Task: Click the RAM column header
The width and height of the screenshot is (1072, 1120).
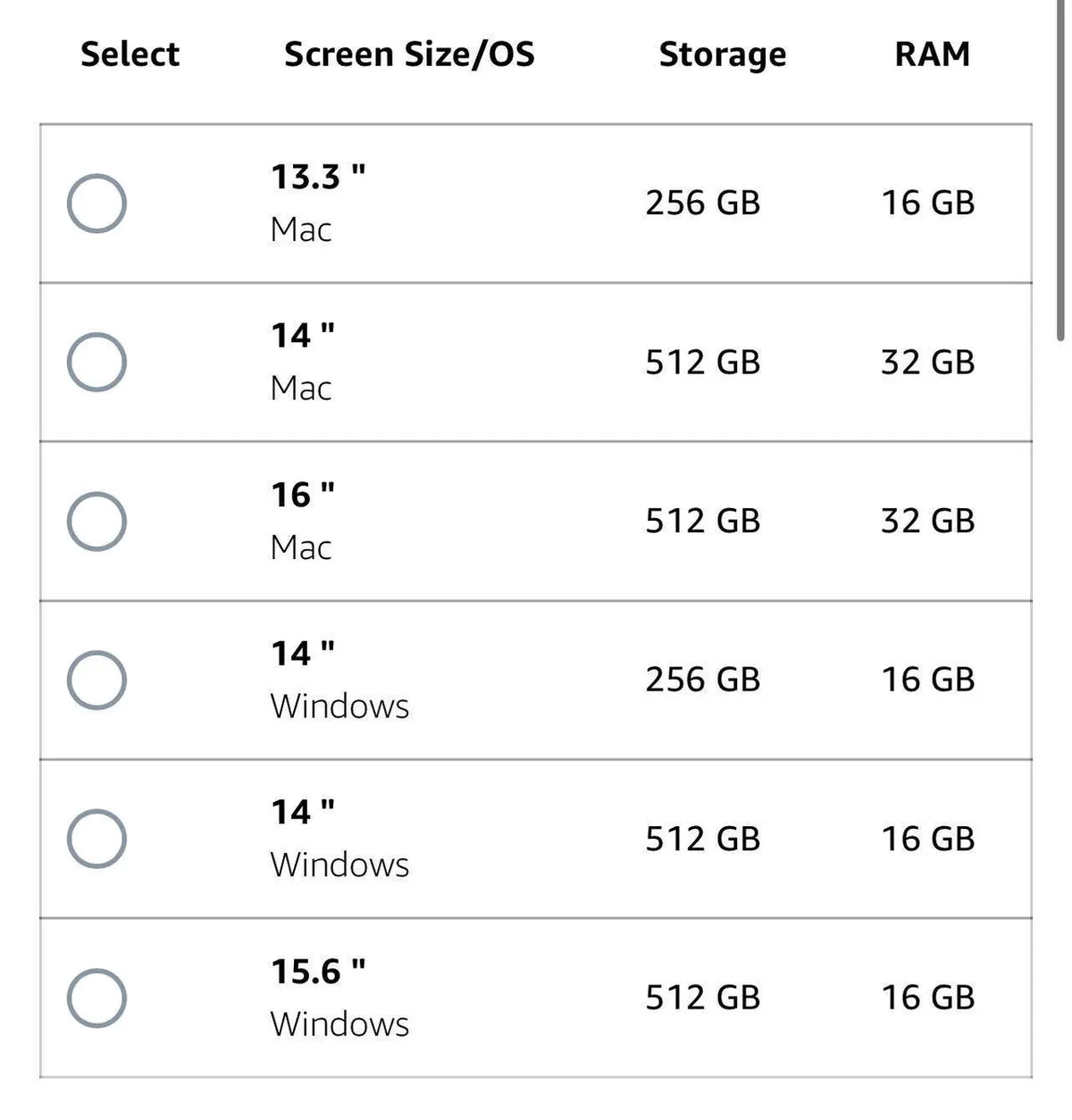Action: click(932, 54)
